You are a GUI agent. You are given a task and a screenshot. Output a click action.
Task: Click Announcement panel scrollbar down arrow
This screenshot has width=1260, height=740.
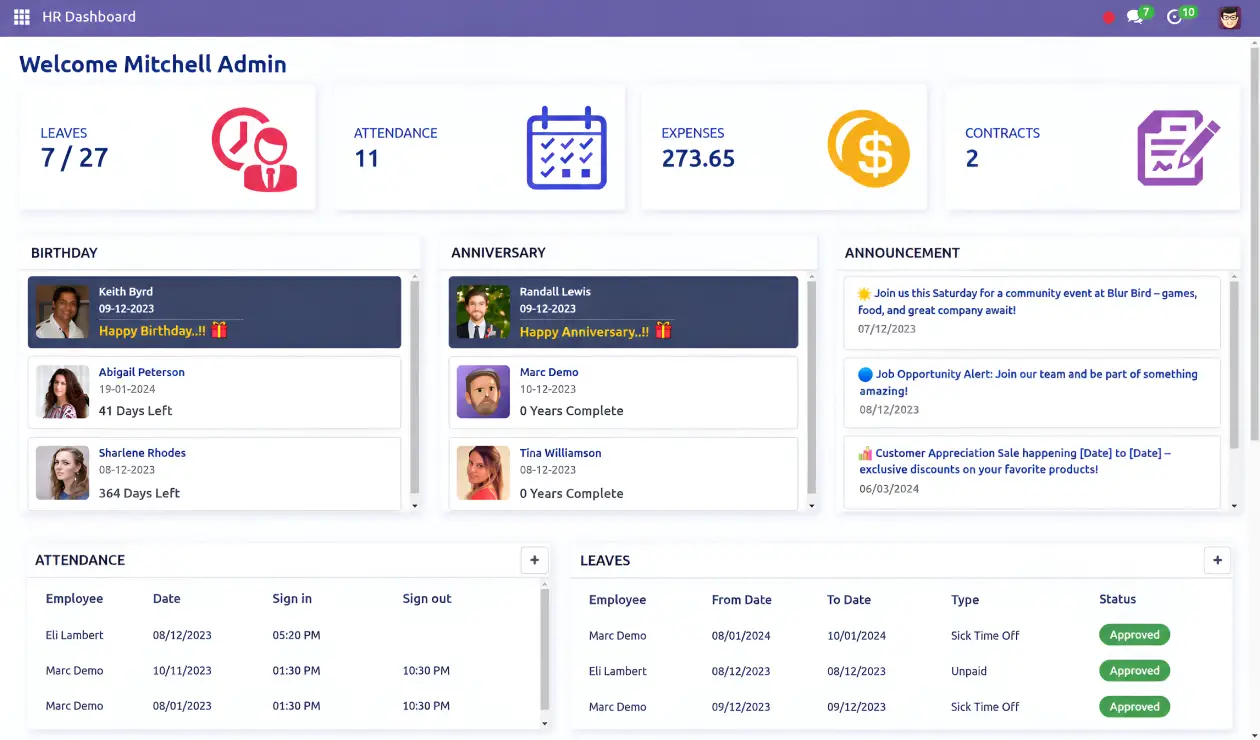(x=1234, y=507)
